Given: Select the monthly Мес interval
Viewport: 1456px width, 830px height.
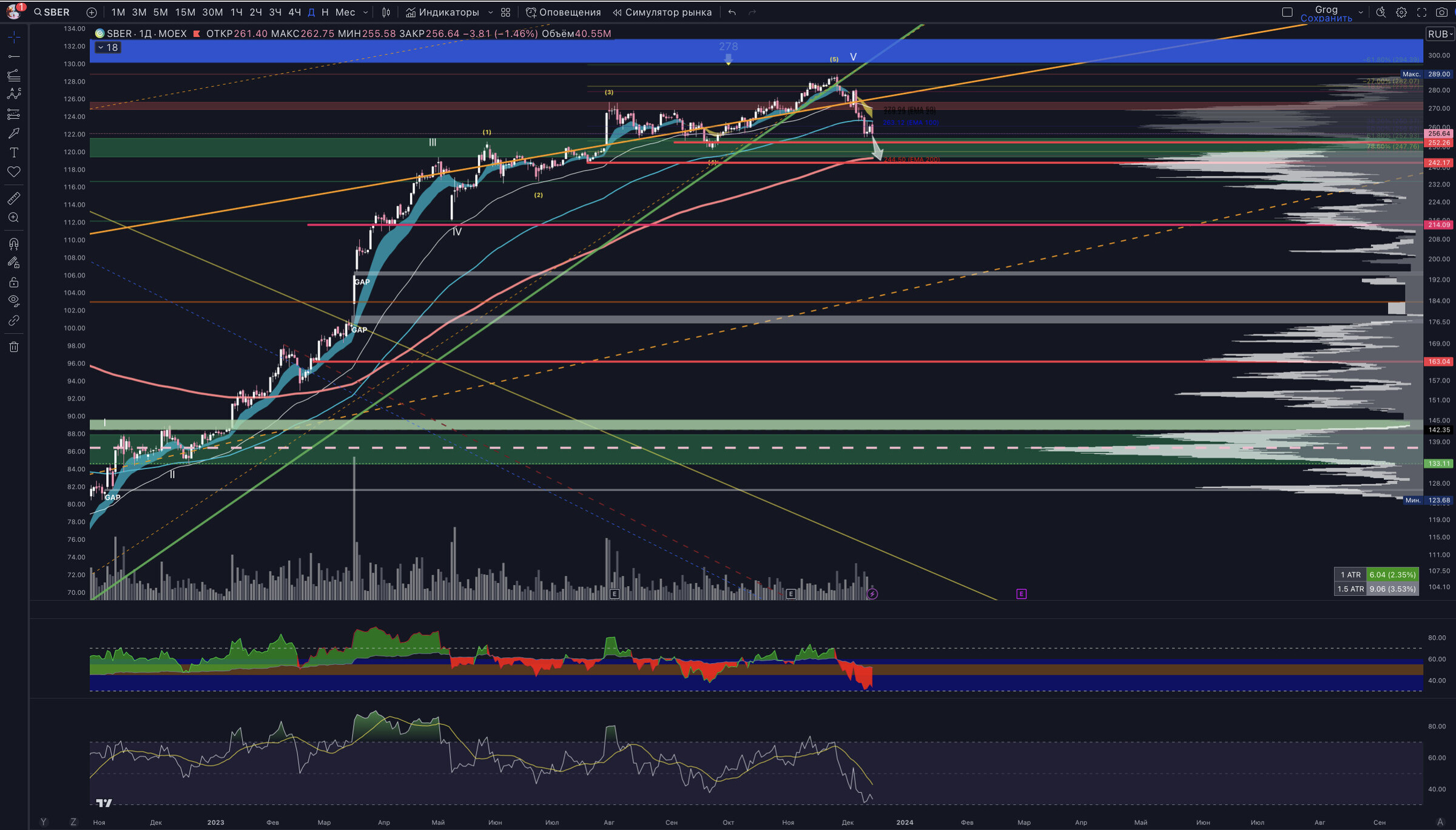Looking at the screenshot, I should (x=345, y=12).
